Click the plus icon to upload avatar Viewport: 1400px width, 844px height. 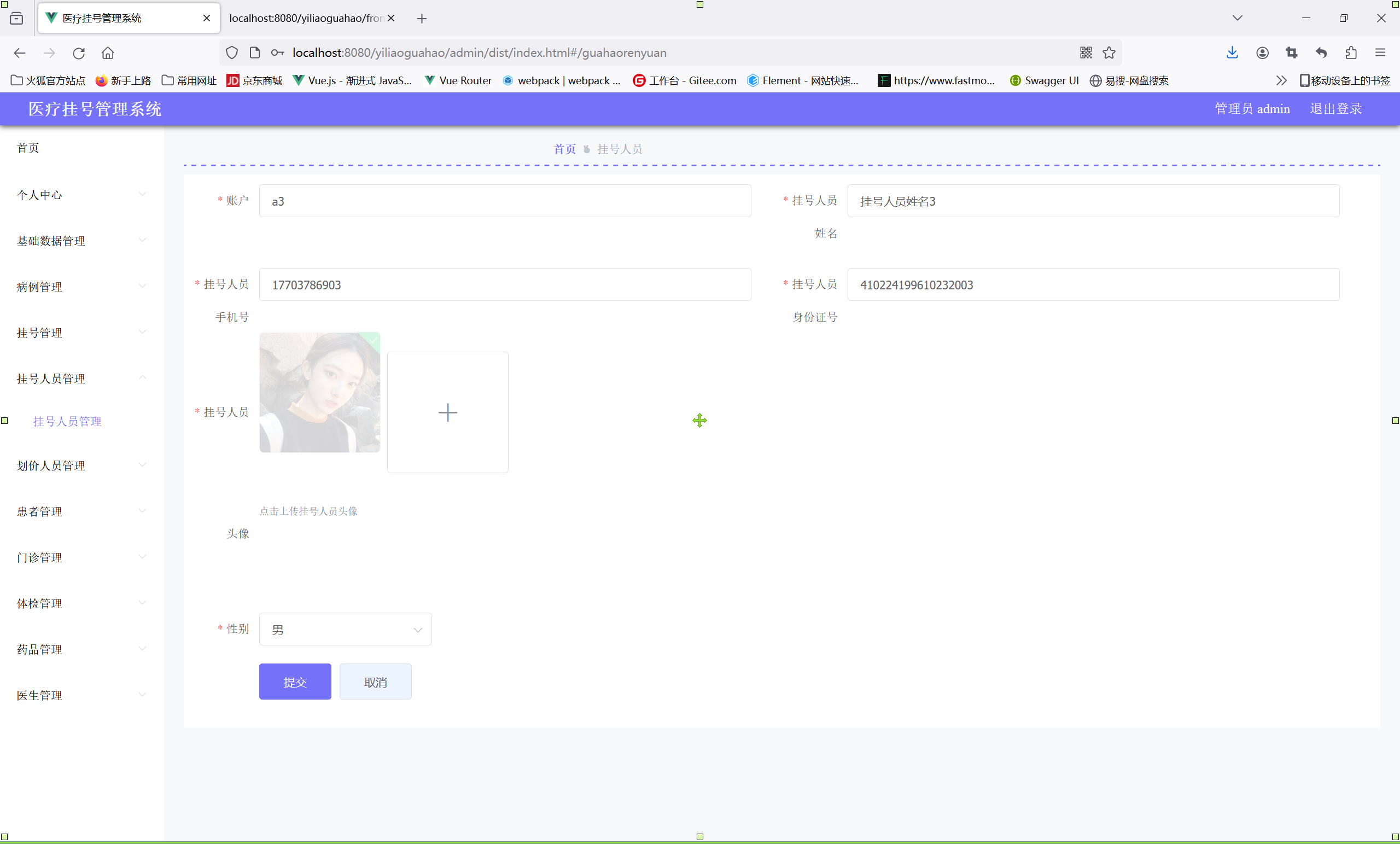[448, 412]
